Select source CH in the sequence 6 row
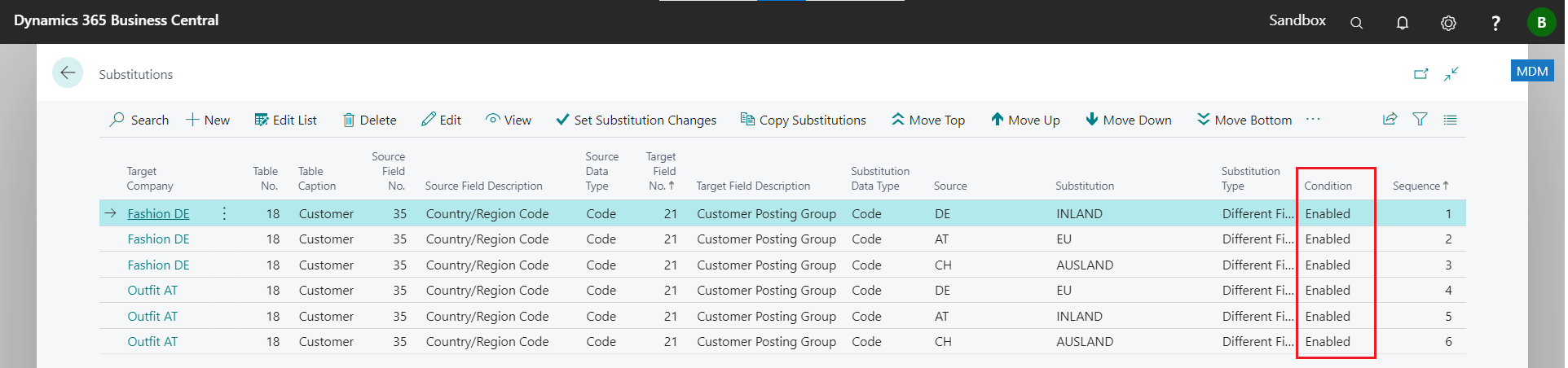1568x368 pixels. point(943,341)
